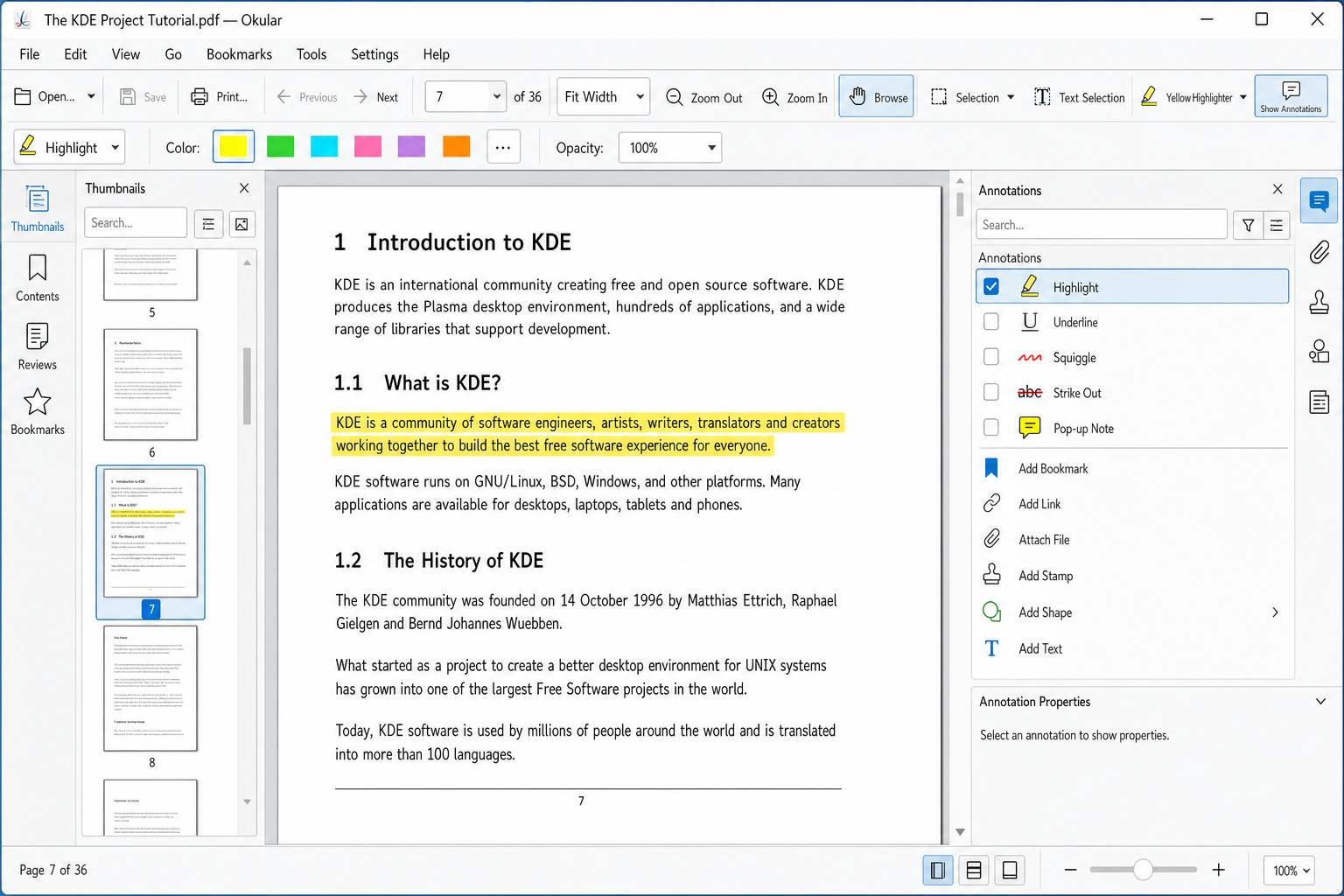Pick the green highlight color swatch
The width and height of the screenshot is (1344, 896).
(x=280, y=147)
